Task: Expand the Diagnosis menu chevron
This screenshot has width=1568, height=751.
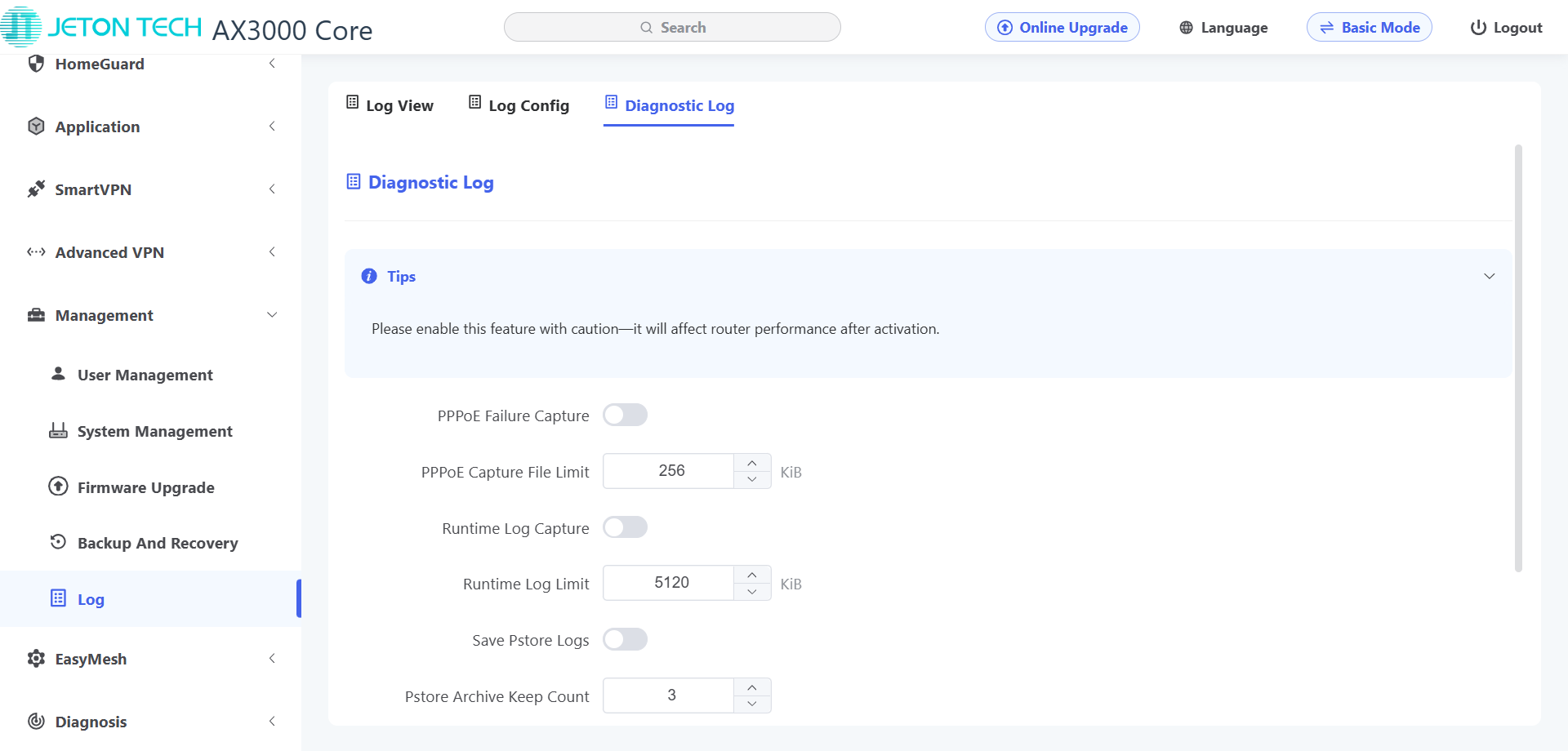Action: click(x=272, y=722)
